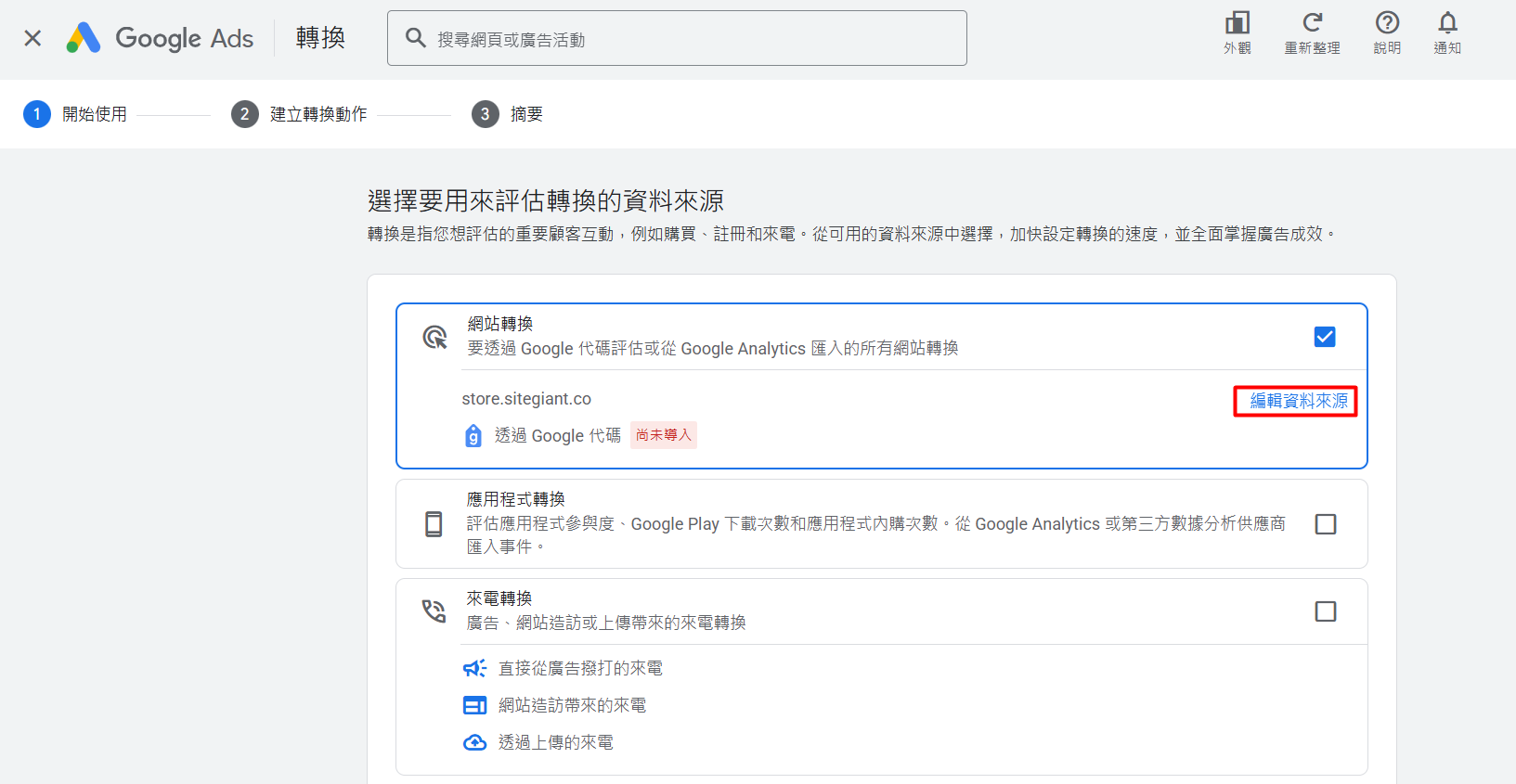Click the 應用程式轉換 phone icon

(x=434, y=524)
